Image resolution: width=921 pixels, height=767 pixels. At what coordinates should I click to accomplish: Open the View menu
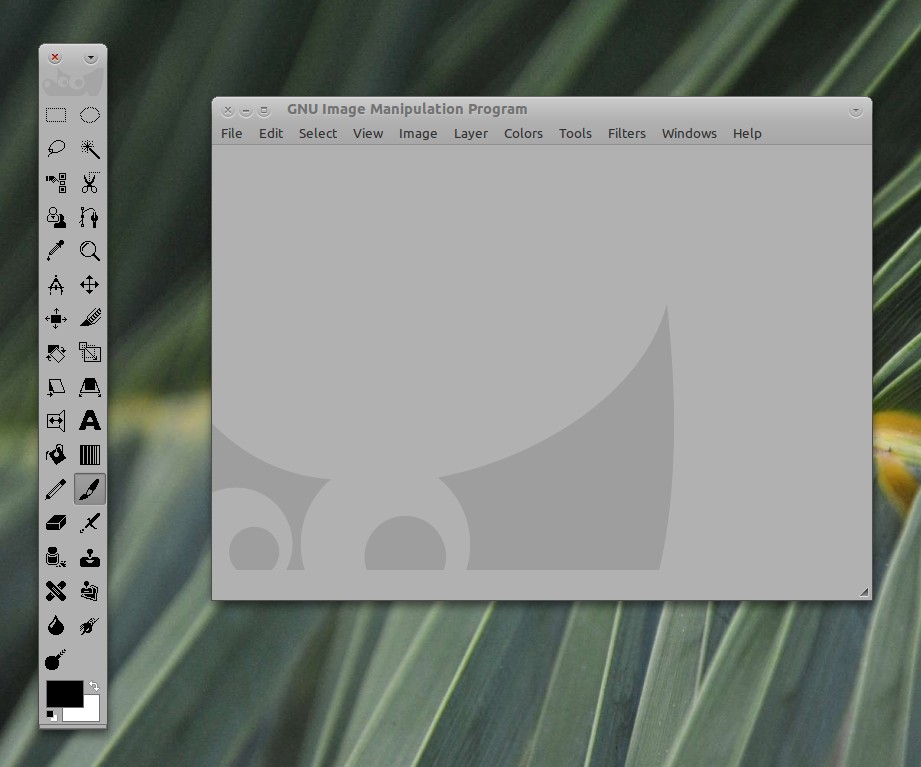click(x=368, y=133)
